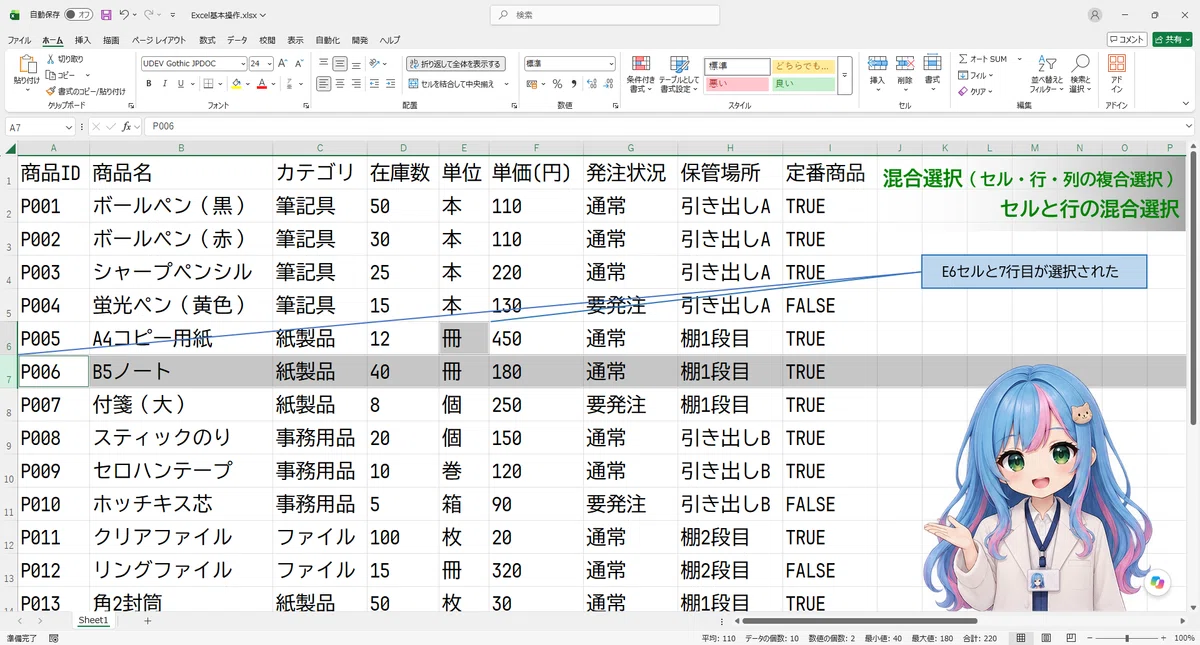Open the Formulas (数式) tab
Viewport: 1200px width, 645px height.
tap(207, 40)
